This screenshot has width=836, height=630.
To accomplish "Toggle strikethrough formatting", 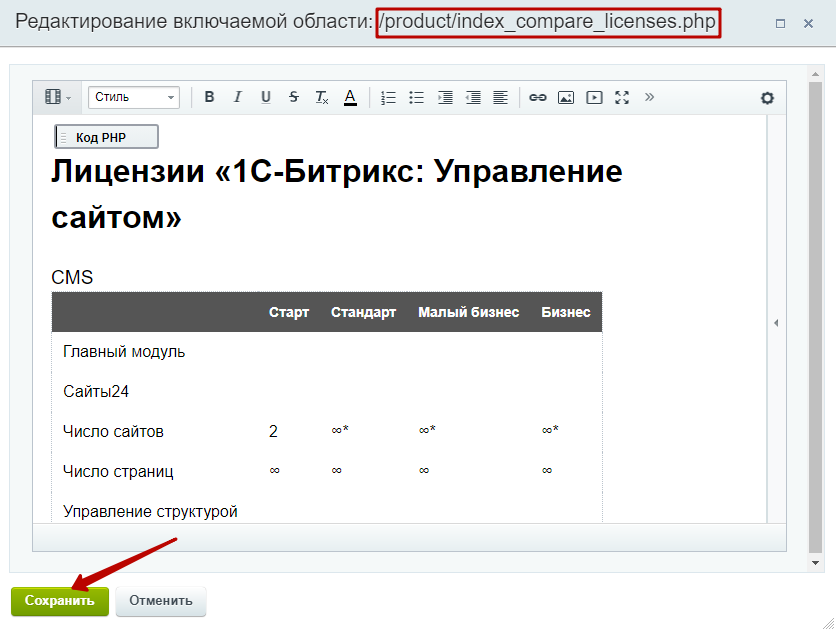I will tap(294, 97).
